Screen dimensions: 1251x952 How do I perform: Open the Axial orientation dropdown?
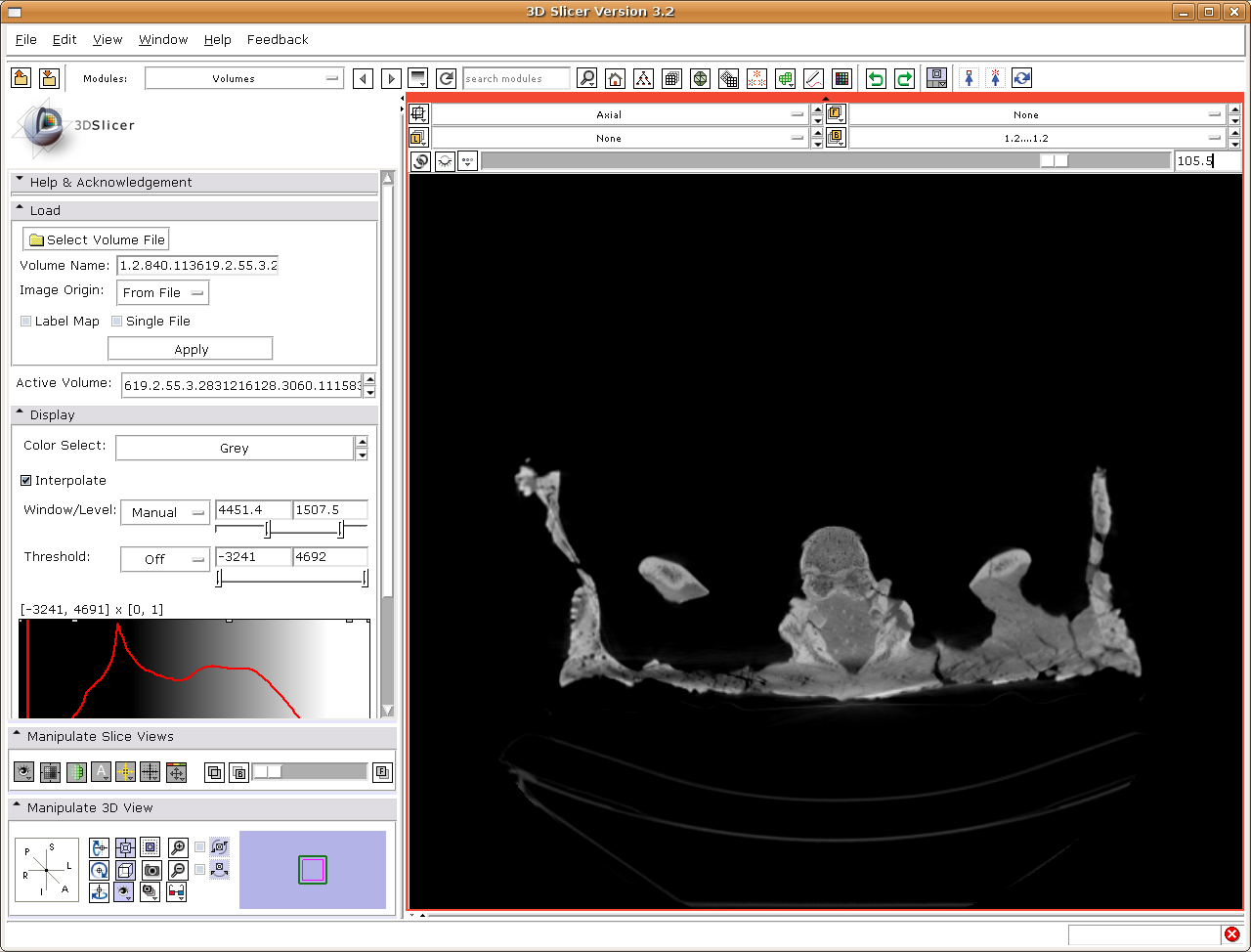(x=620, y=114)
